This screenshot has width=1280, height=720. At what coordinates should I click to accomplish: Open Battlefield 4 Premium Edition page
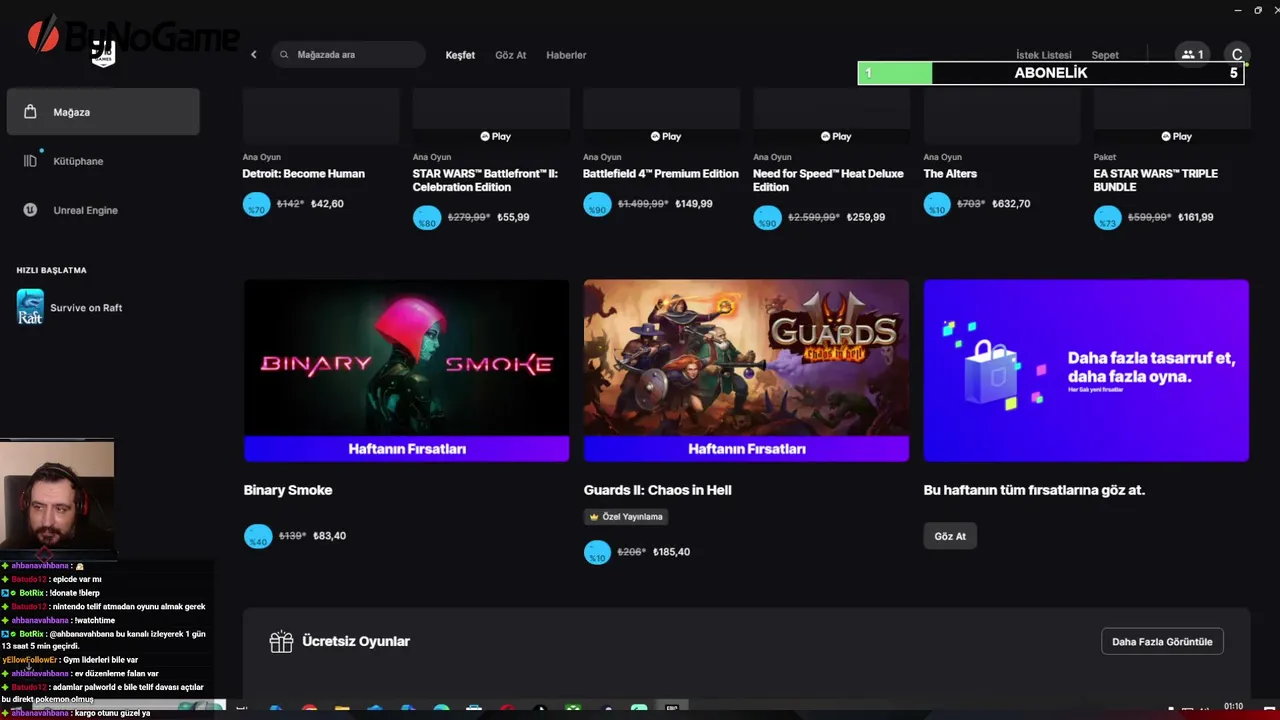(x=661, y=174)
